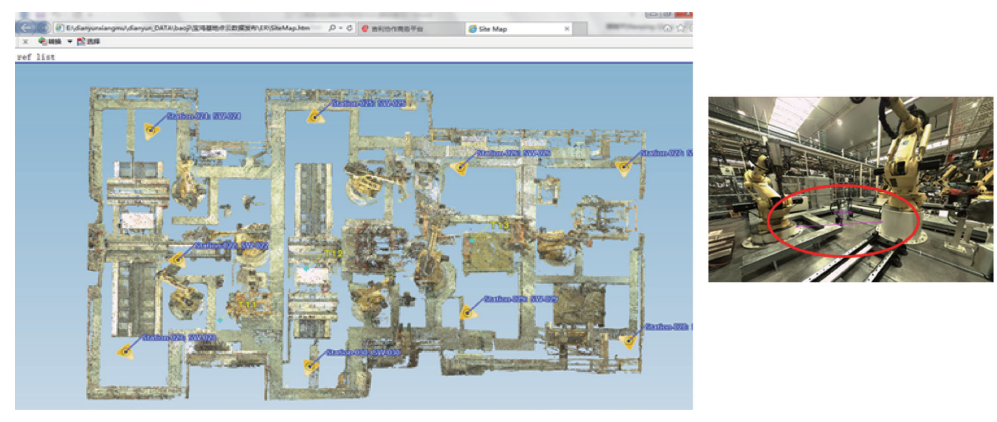
Task: Click the convert toolbar button with green icon
Action: pyautogui.click(x=50, y=42)
